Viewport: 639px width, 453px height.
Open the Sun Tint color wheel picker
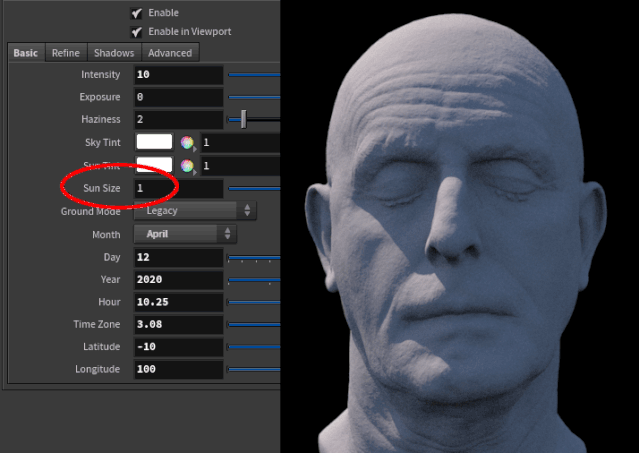pos(187,166)
